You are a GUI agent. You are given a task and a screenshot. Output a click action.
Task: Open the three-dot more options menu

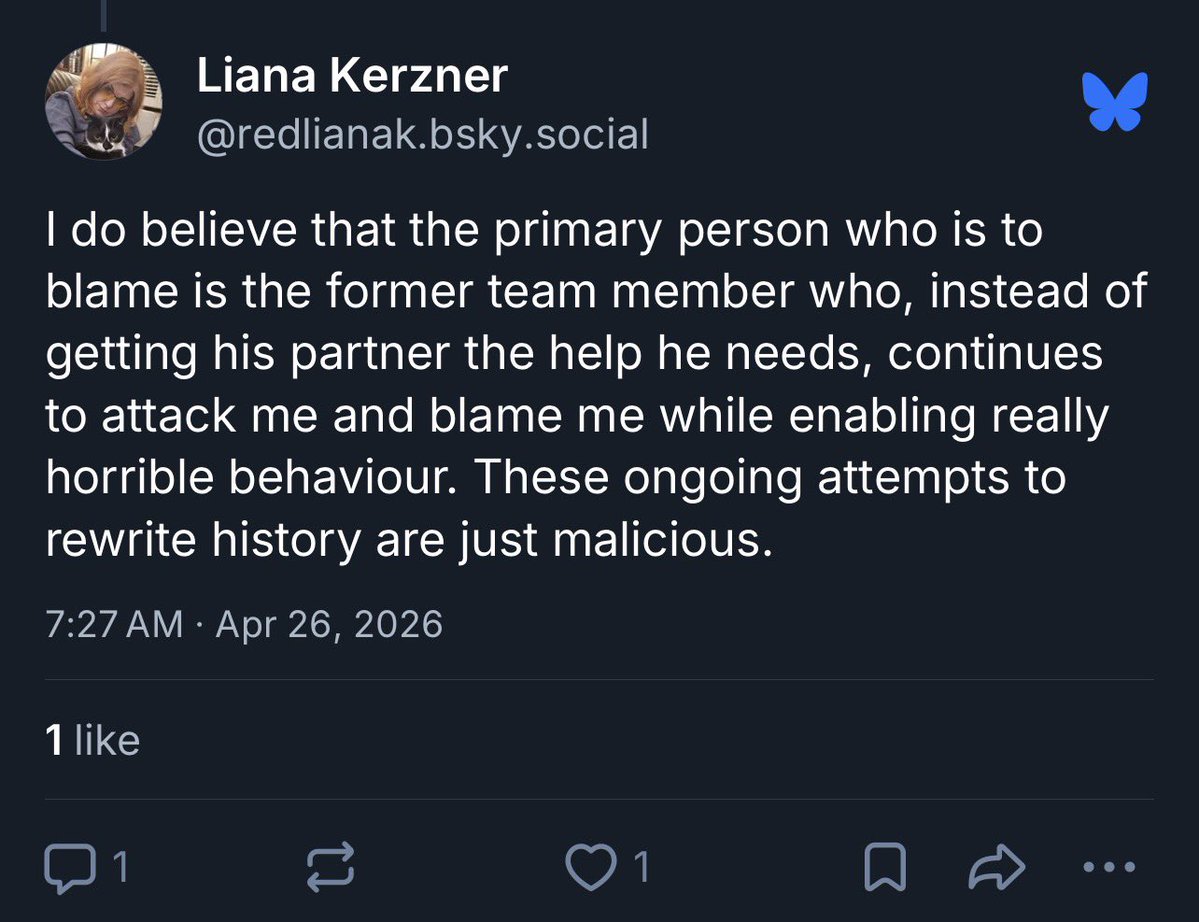1110,867
